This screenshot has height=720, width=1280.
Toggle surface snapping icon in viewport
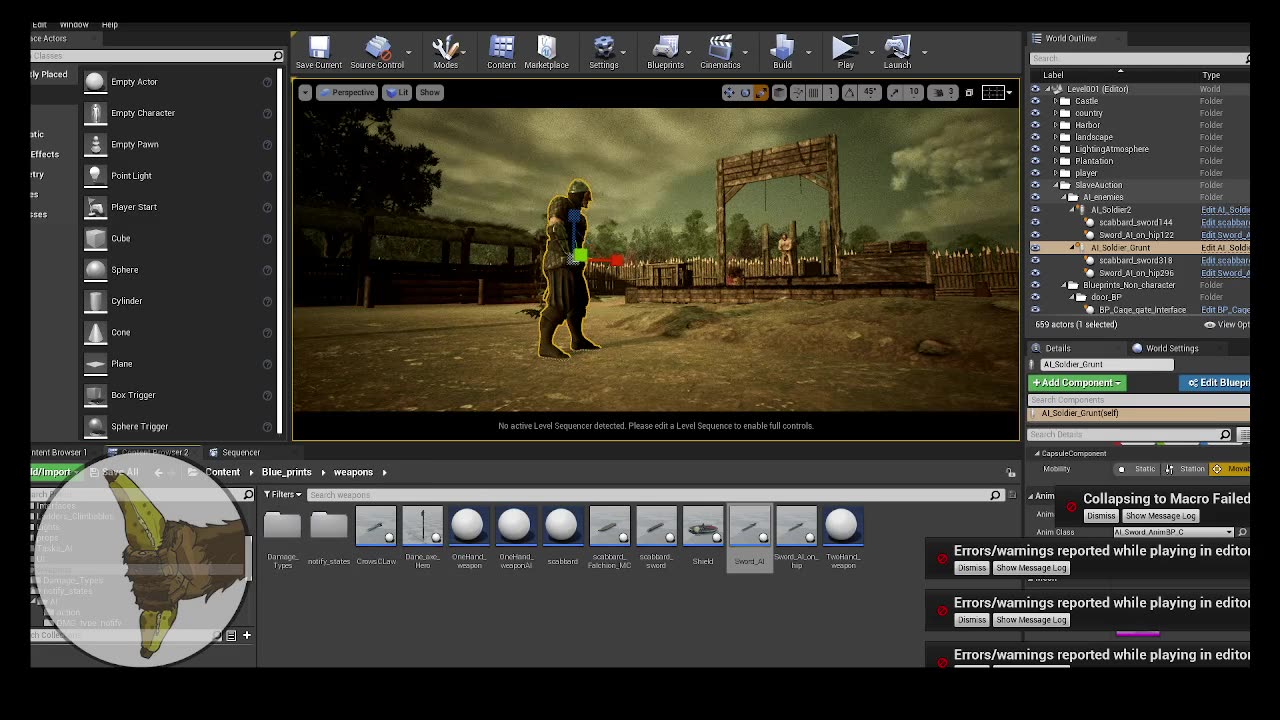pos(798,93)
